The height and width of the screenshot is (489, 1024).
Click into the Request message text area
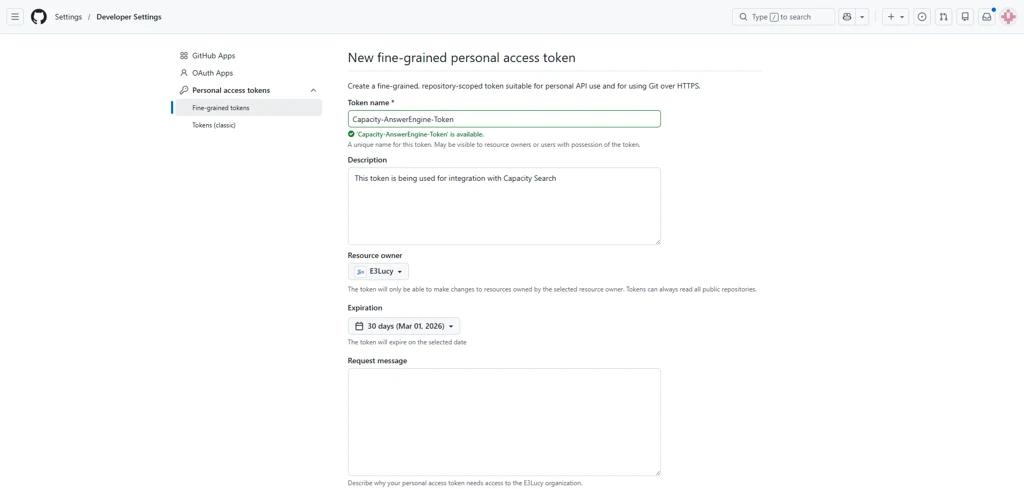(504, 421)
